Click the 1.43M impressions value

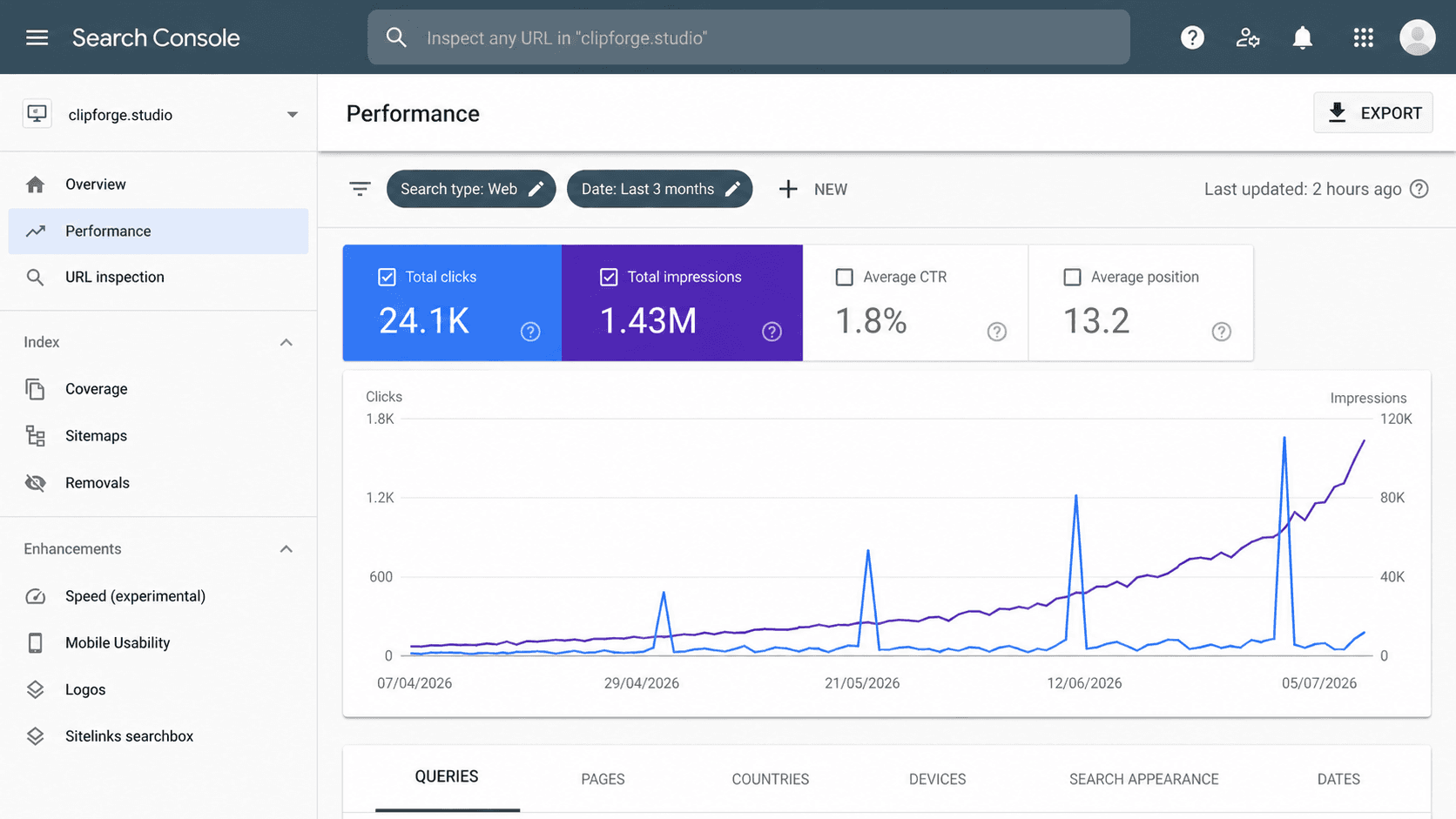649,321
